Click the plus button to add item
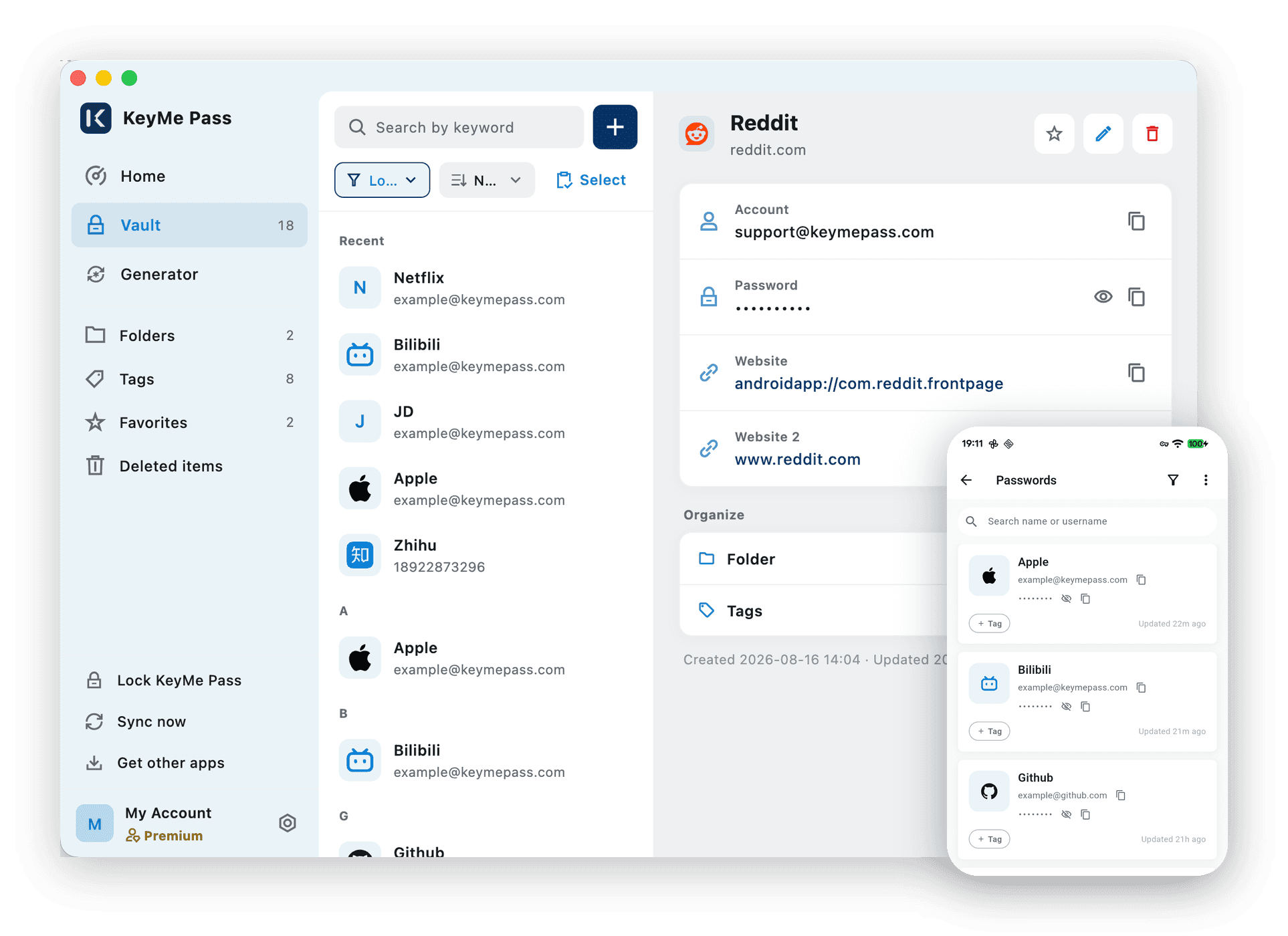The width and height of the screenshot is (1288, 936). click(x=615, y=127)
